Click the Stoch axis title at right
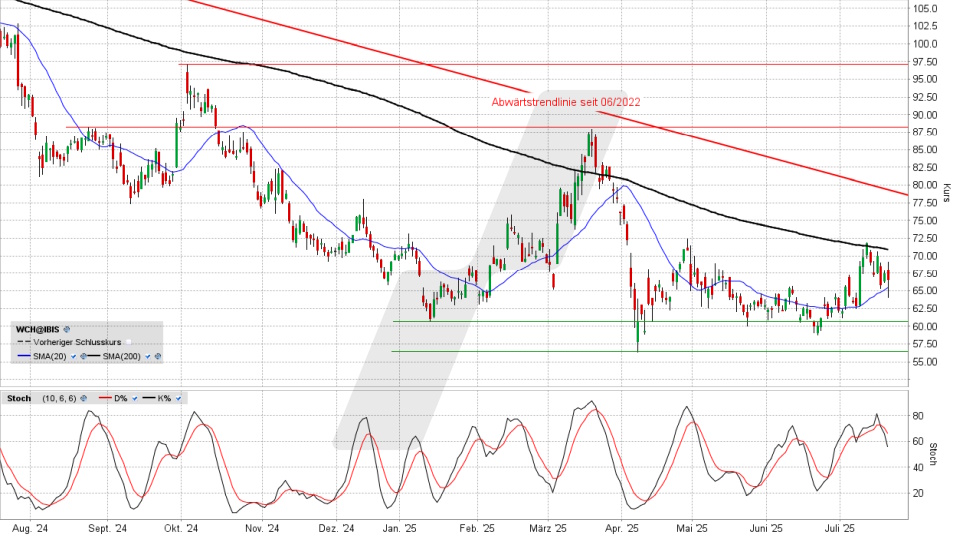Screen dimensions: 960x540 point(933,454)
